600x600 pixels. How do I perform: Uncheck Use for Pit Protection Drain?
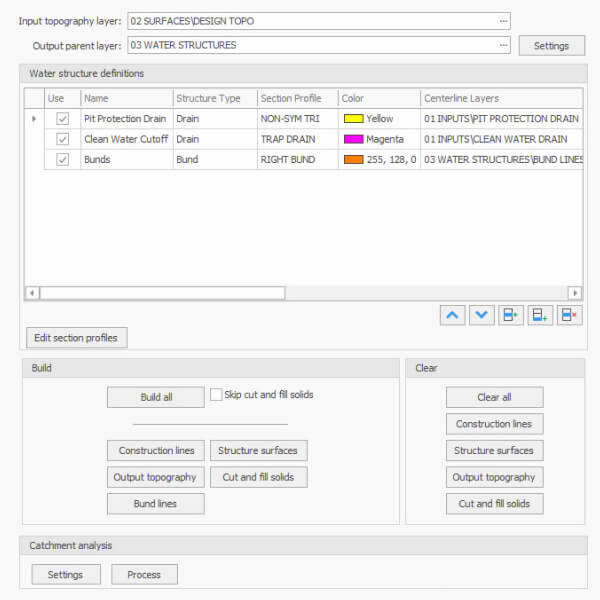[x=62, y=119]
